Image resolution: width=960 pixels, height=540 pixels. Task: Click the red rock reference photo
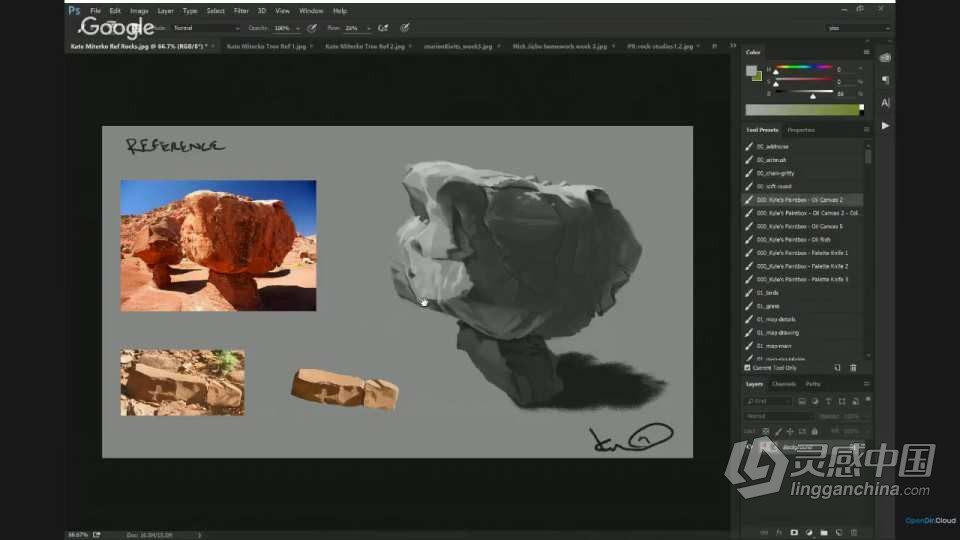click(219, 246)
